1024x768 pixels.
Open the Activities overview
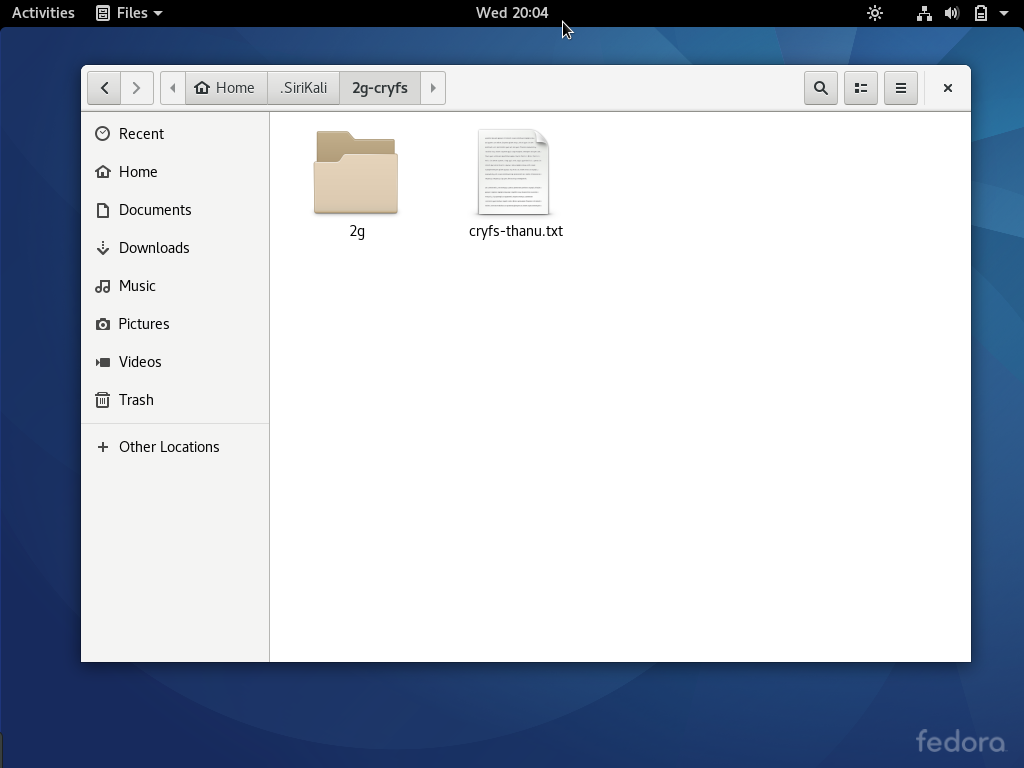(43, 13)
